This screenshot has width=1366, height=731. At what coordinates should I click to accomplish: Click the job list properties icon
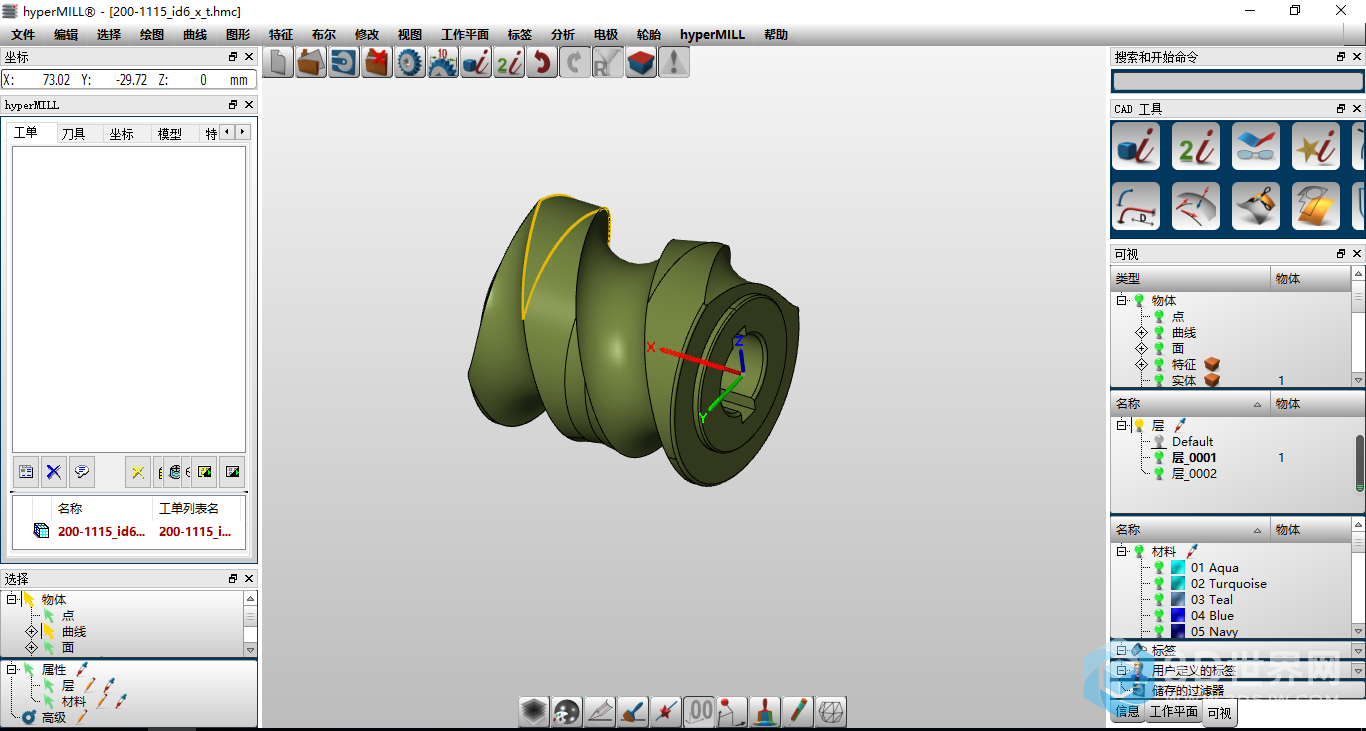coord(26,472)
